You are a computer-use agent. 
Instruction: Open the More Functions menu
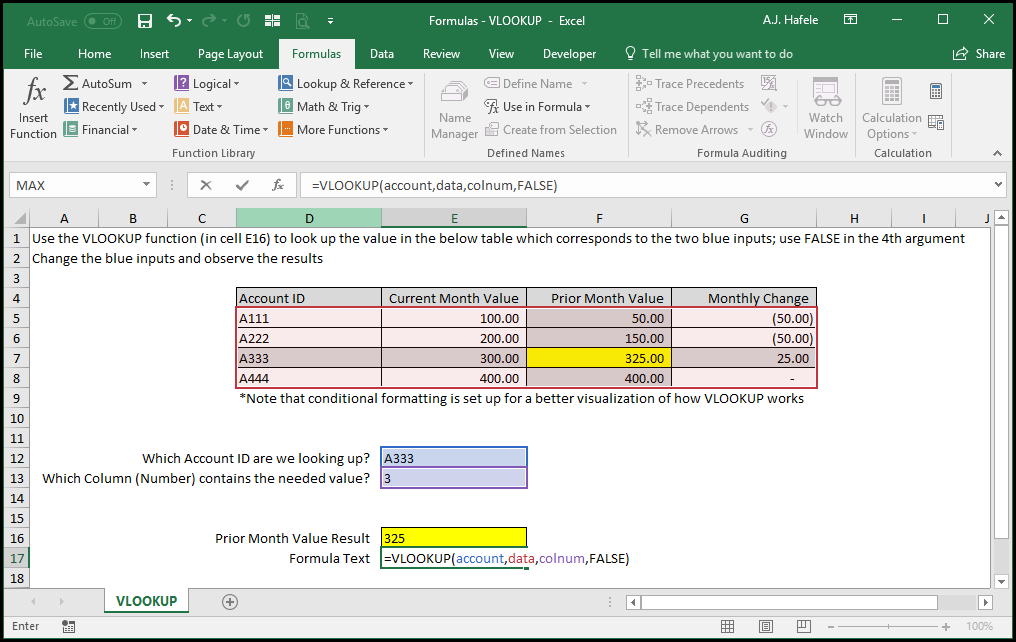pyautogui.click(x=333, y=130)
